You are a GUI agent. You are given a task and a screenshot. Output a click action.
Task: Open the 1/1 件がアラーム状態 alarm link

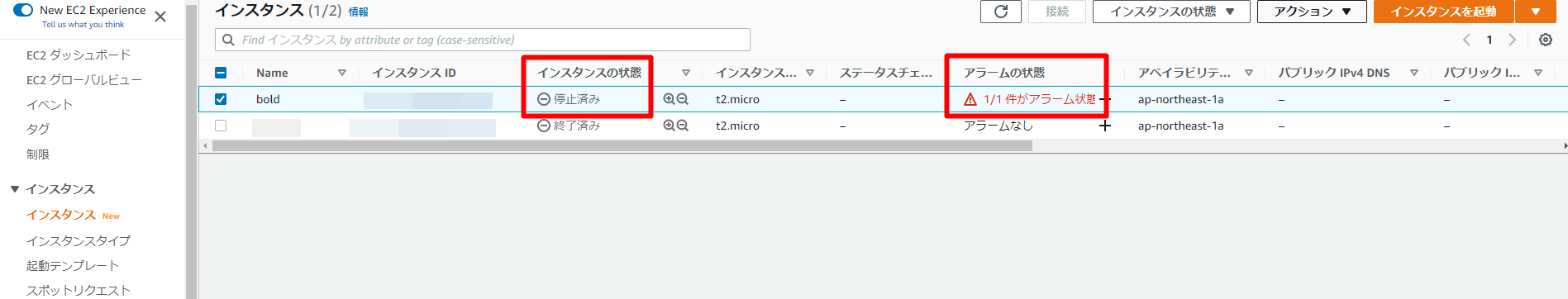(1040, 99)
